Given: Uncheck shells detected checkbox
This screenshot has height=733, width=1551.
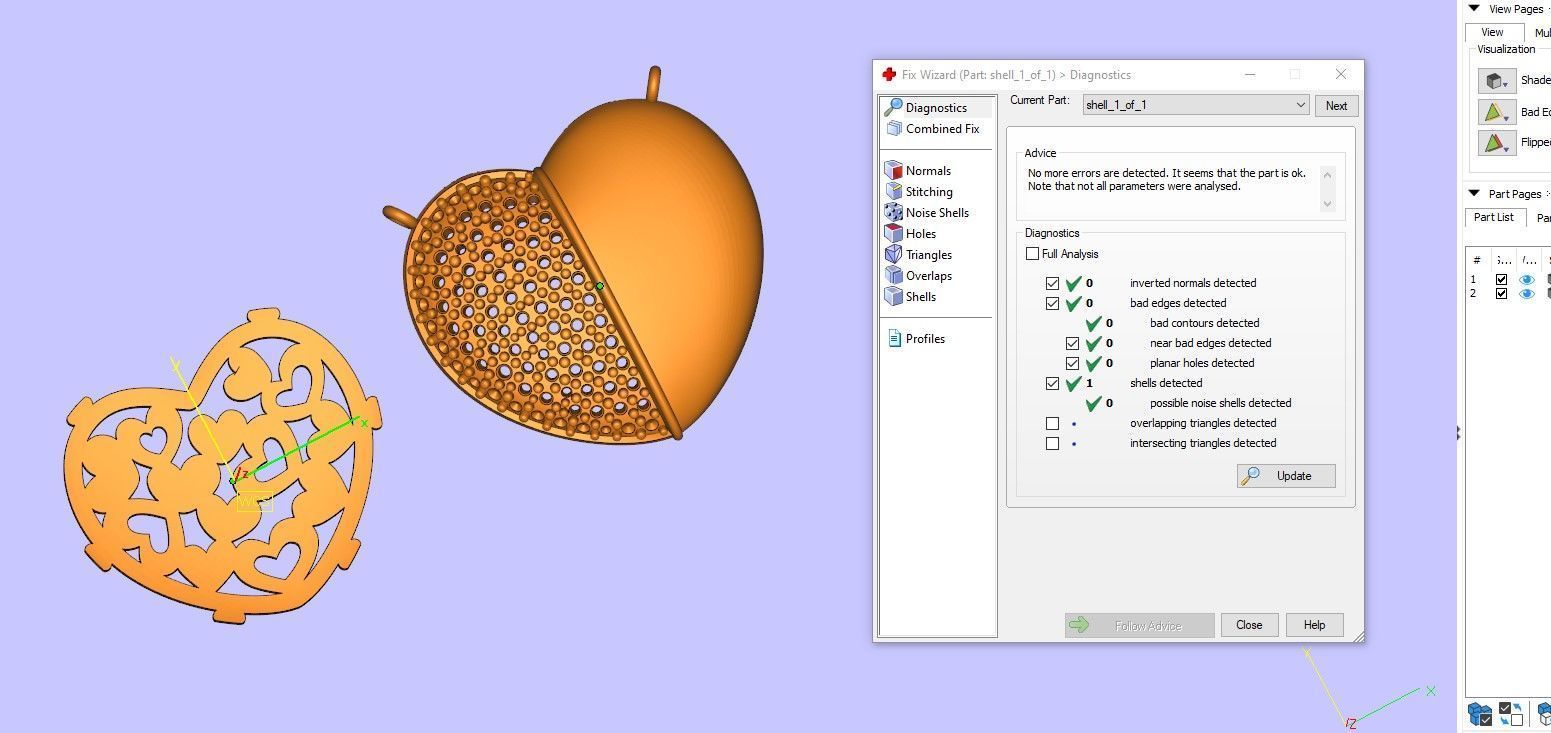Looking at the screenshot, I should click(x=1052, y=383).
